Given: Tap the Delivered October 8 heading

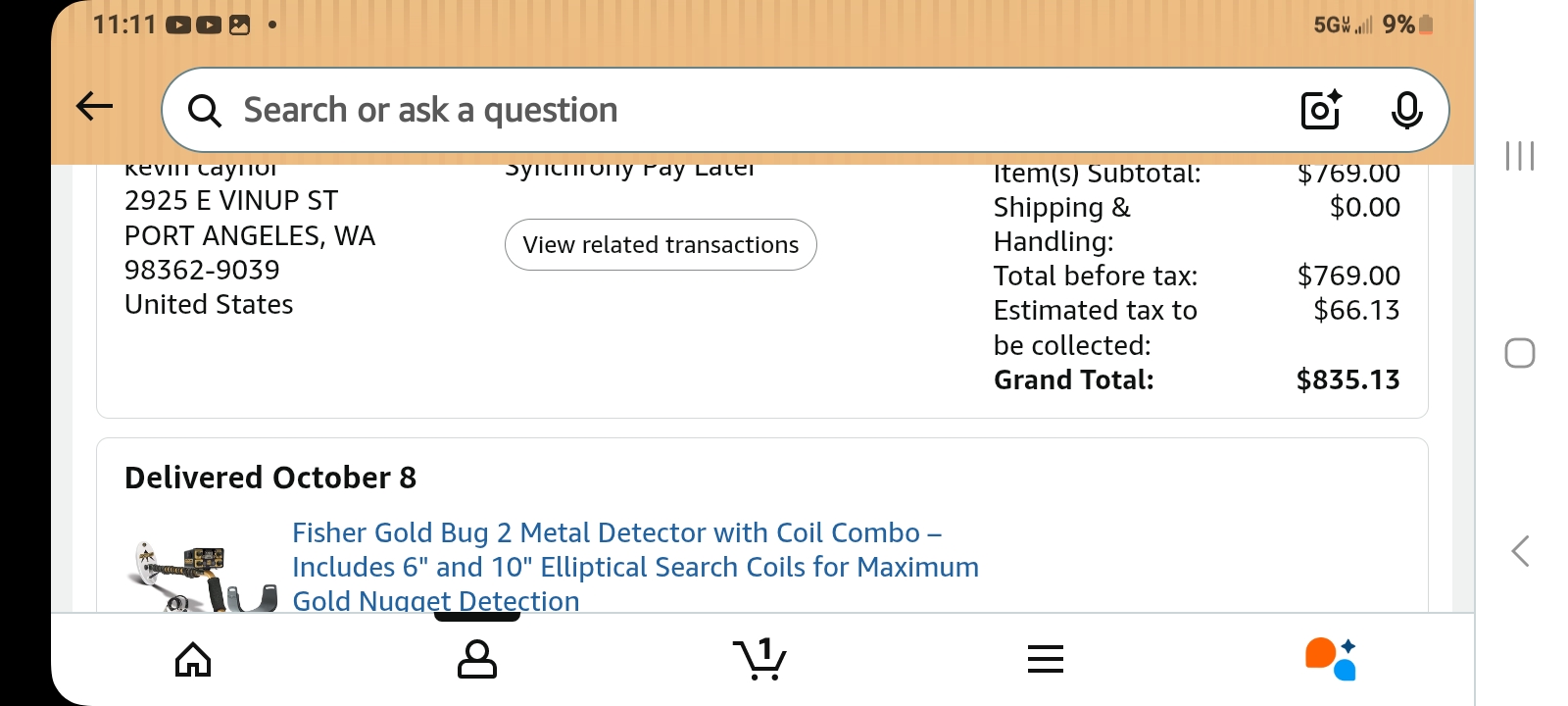Looking at the screenshot, I should point(270,478).
